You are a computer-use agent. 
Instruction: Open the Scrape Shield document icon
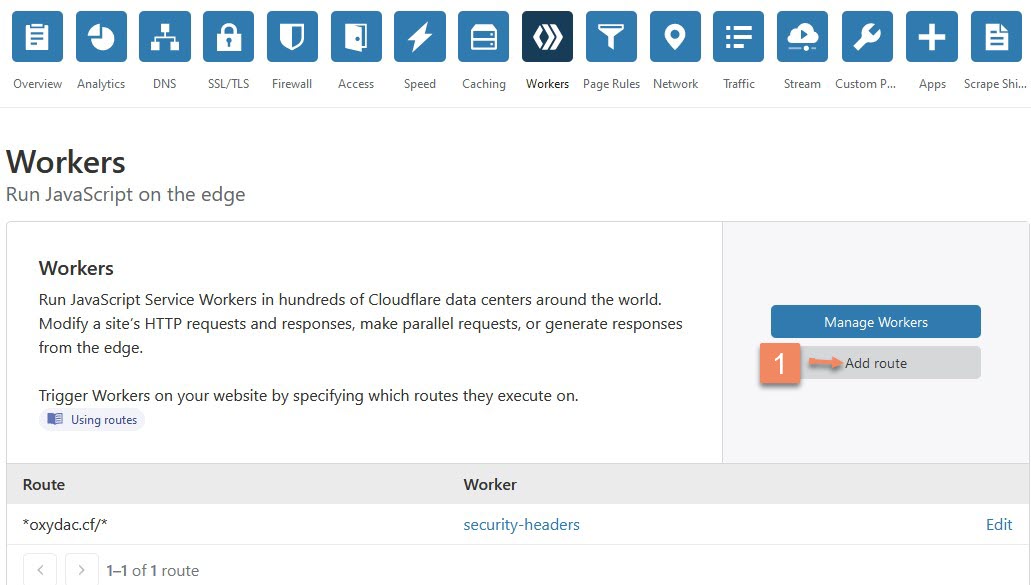(995, 37)
